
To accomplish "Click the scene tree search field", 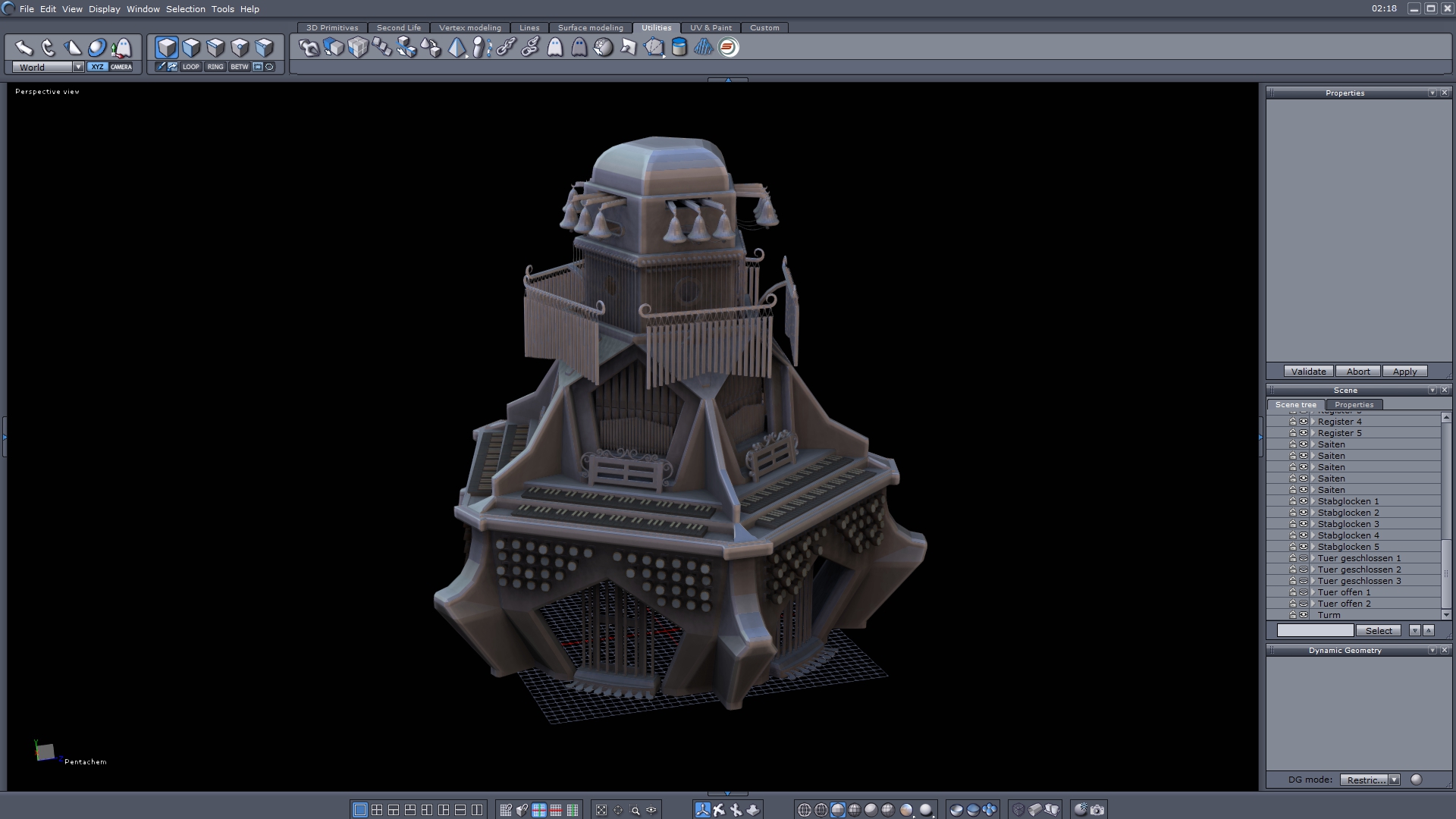I will (x=1315, y=631).
